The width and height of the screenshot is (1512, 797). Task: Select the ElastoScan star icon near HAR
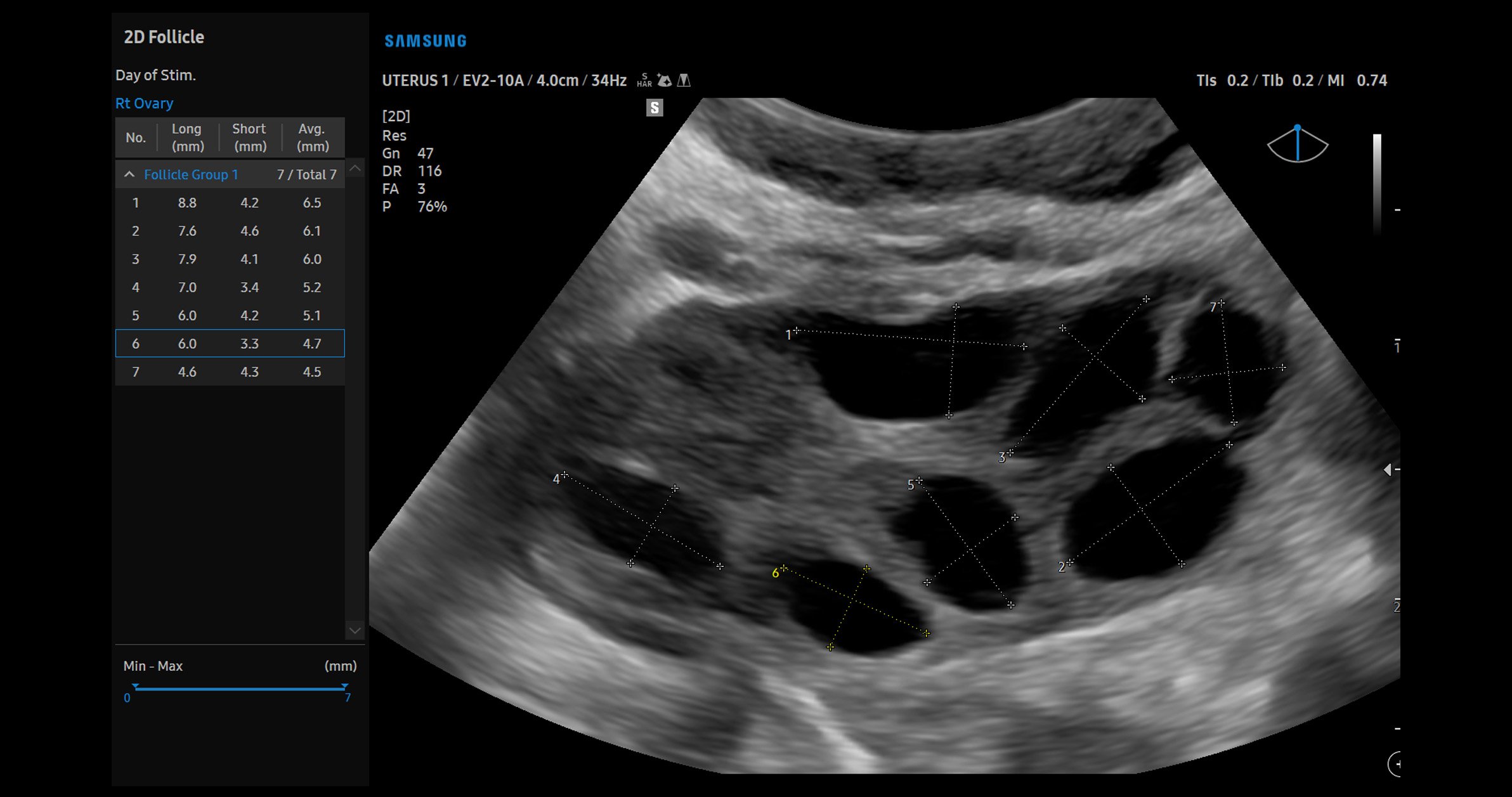pos(664,79)
